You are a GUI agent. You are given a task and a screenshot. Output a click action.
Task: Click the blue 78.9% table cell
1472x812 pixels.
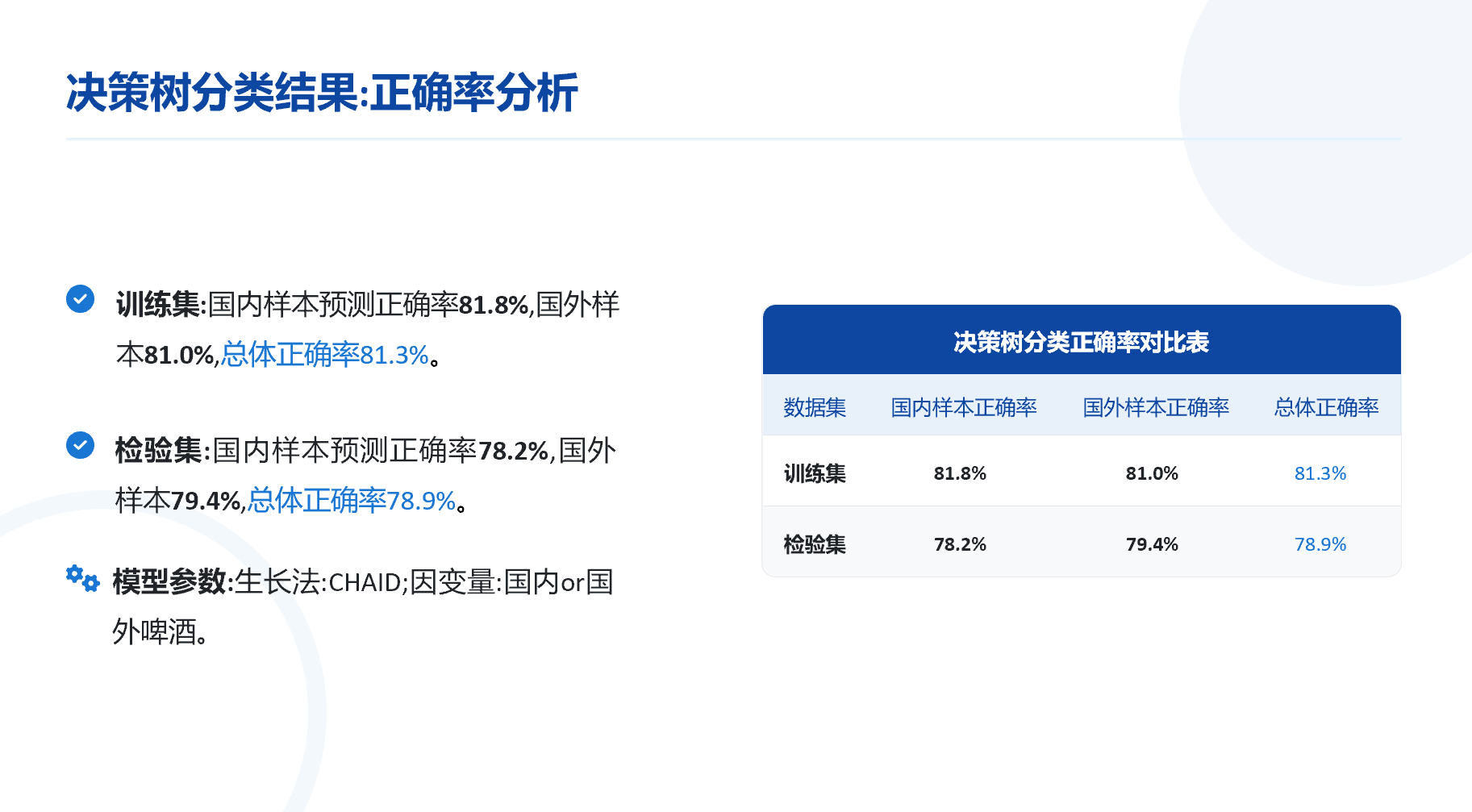1320,544
